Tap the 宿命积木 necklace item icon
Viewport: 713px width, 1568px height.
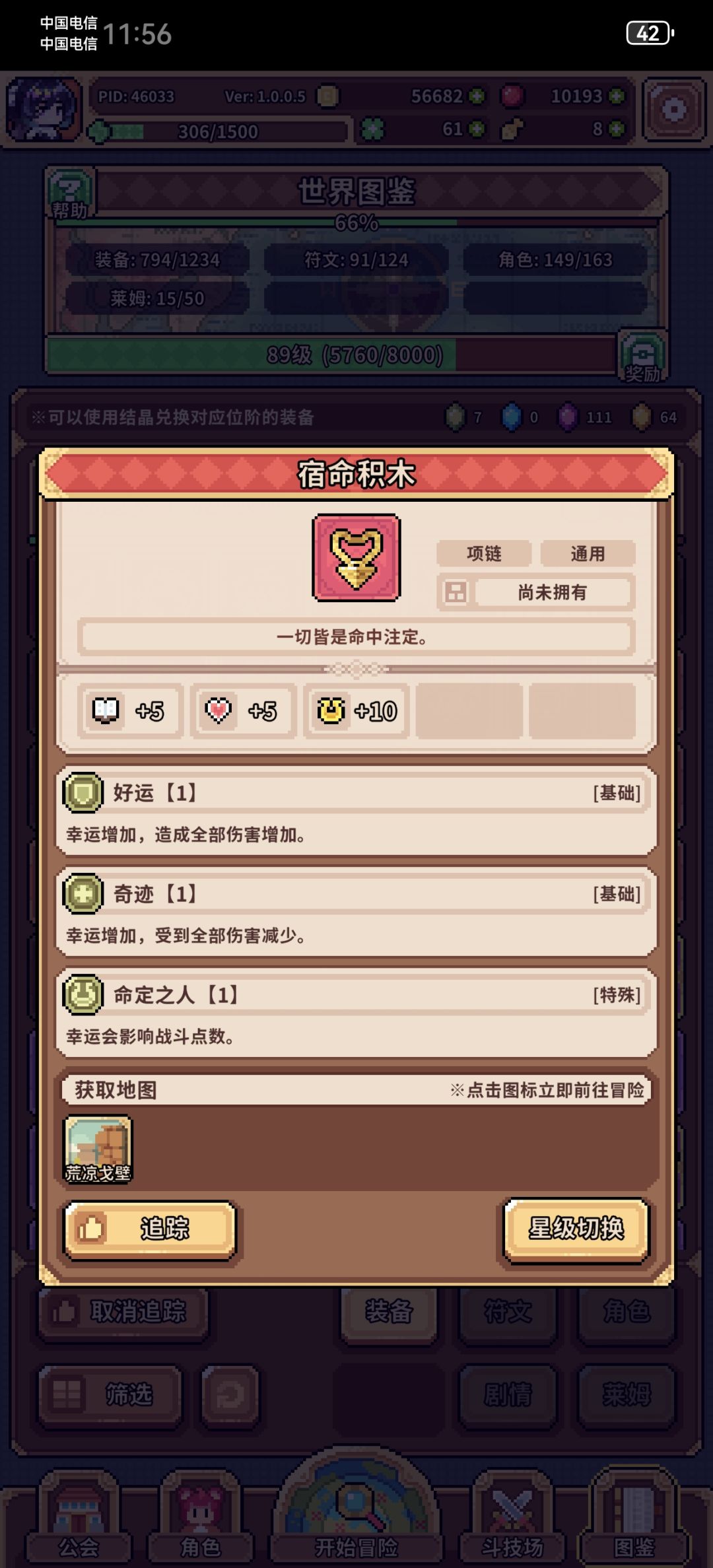point(356,558)
